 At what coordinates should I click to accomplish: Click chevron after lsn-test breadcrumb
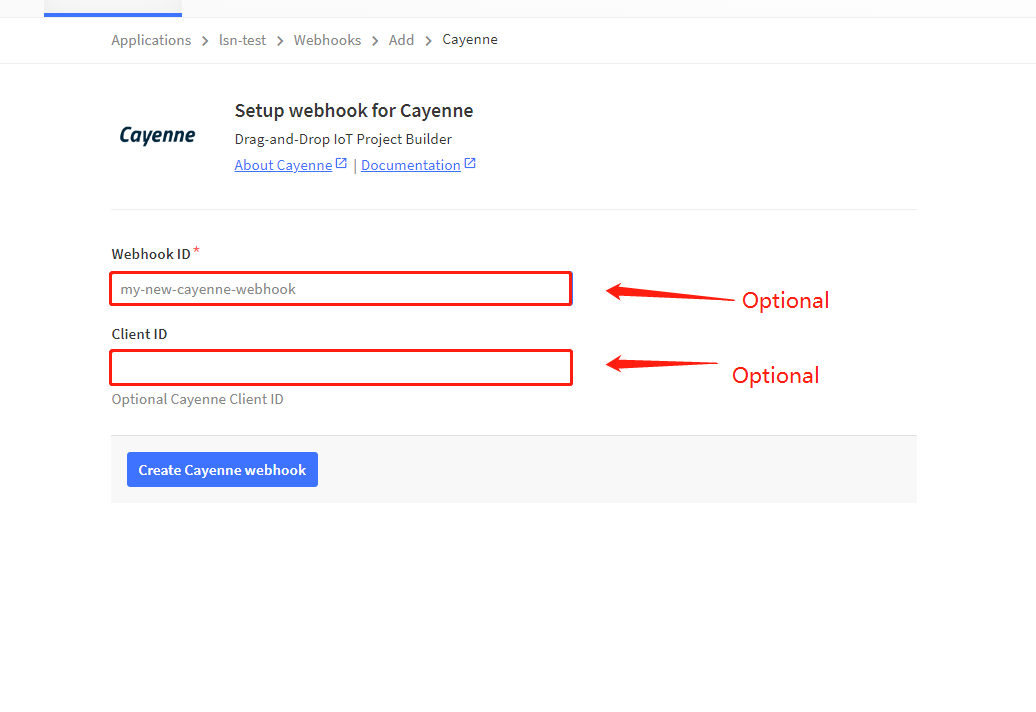(280, 41)
